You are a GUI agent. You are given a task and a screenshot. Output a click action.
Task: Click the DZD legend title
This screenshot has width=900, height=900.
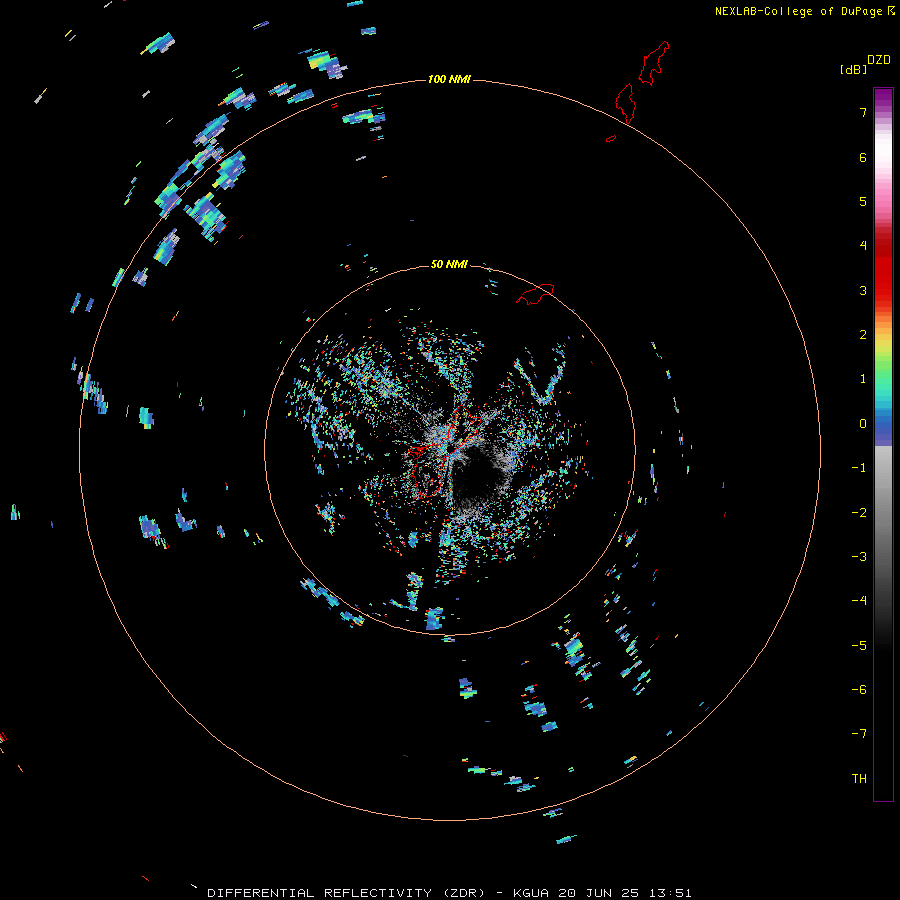click(879, 60)
